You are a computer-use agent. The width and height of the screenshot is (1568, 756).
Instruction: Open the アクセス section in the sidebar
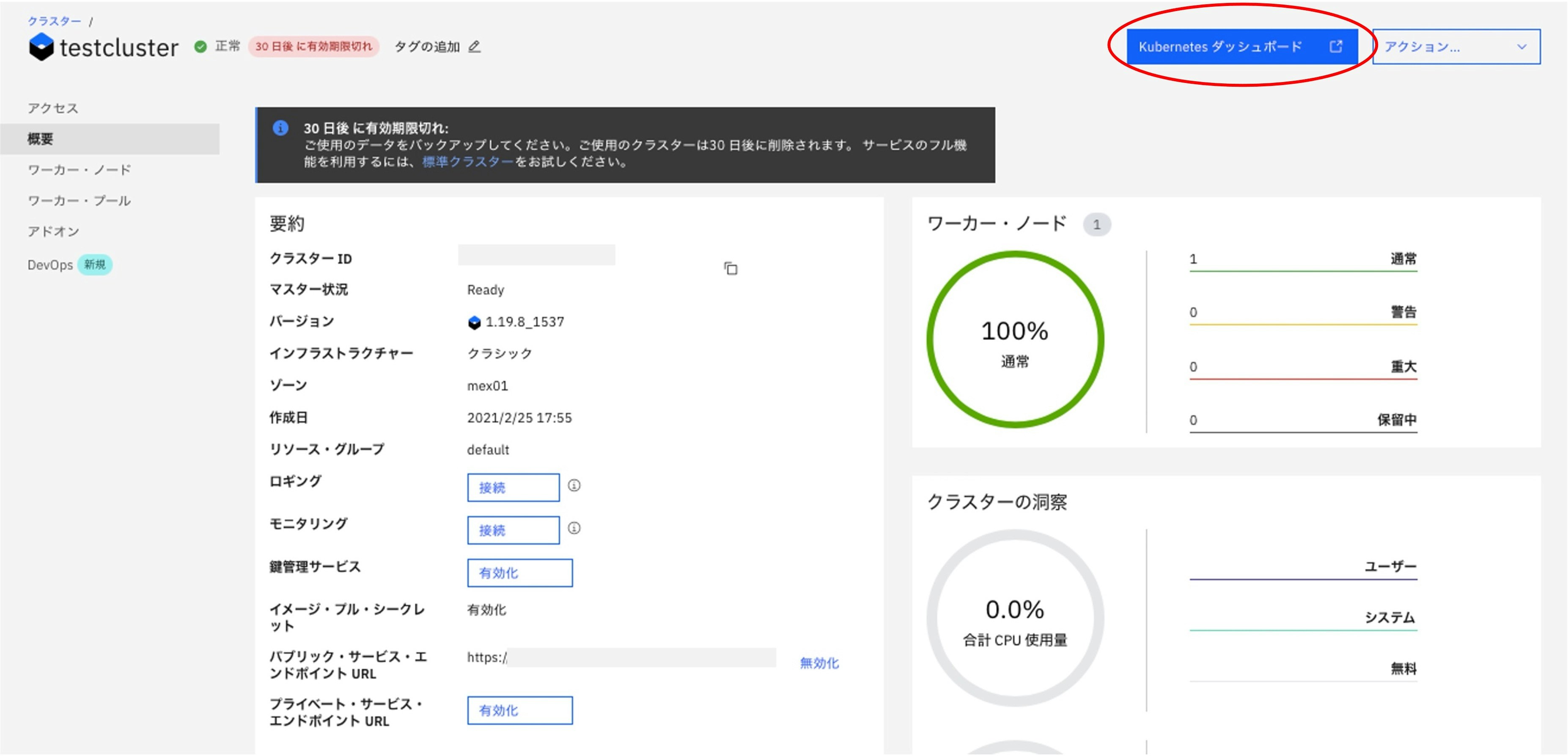[52, 108]
